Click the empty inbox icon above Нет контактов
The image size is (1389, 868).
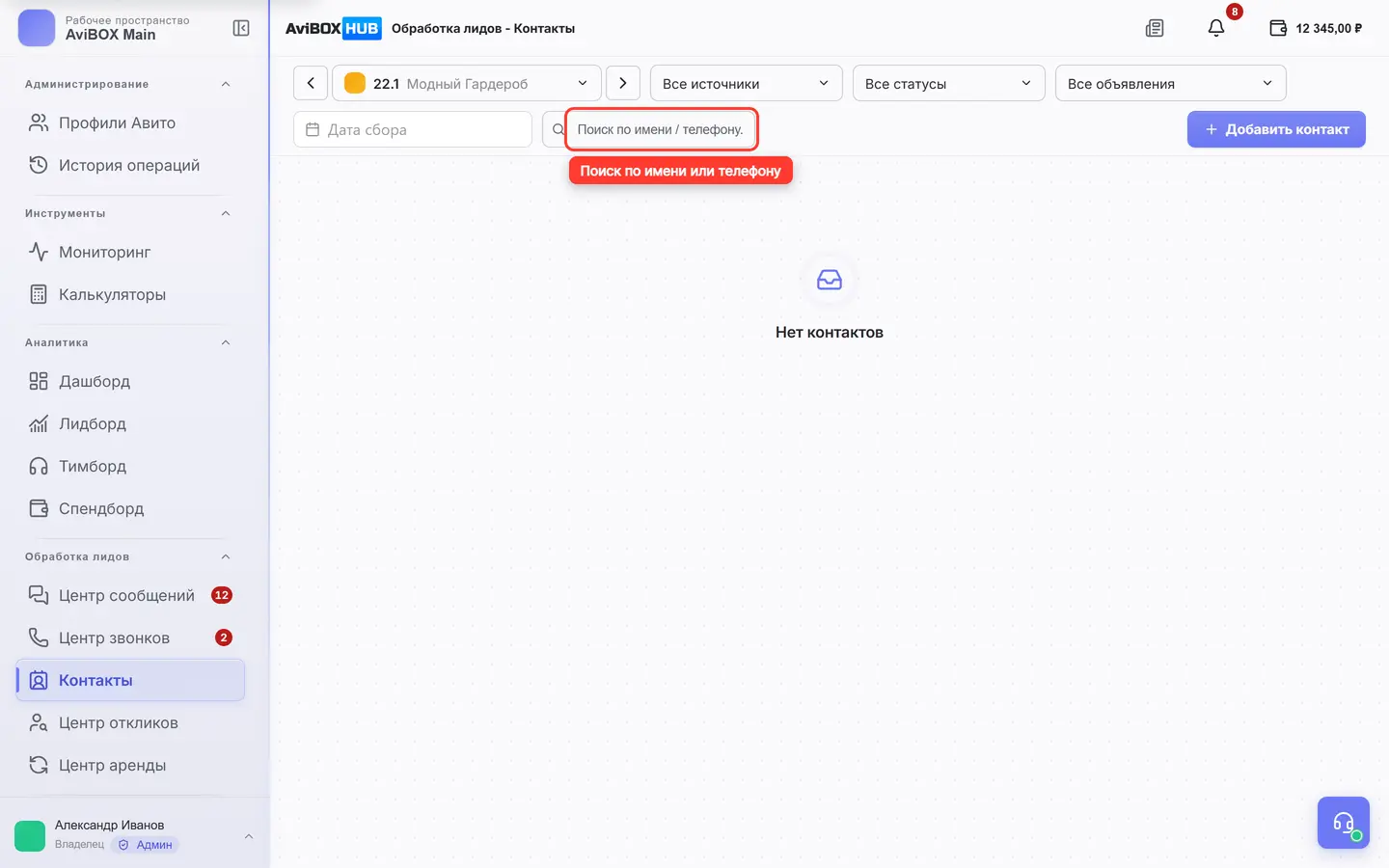pyautogui.click(x=830, y=280)
